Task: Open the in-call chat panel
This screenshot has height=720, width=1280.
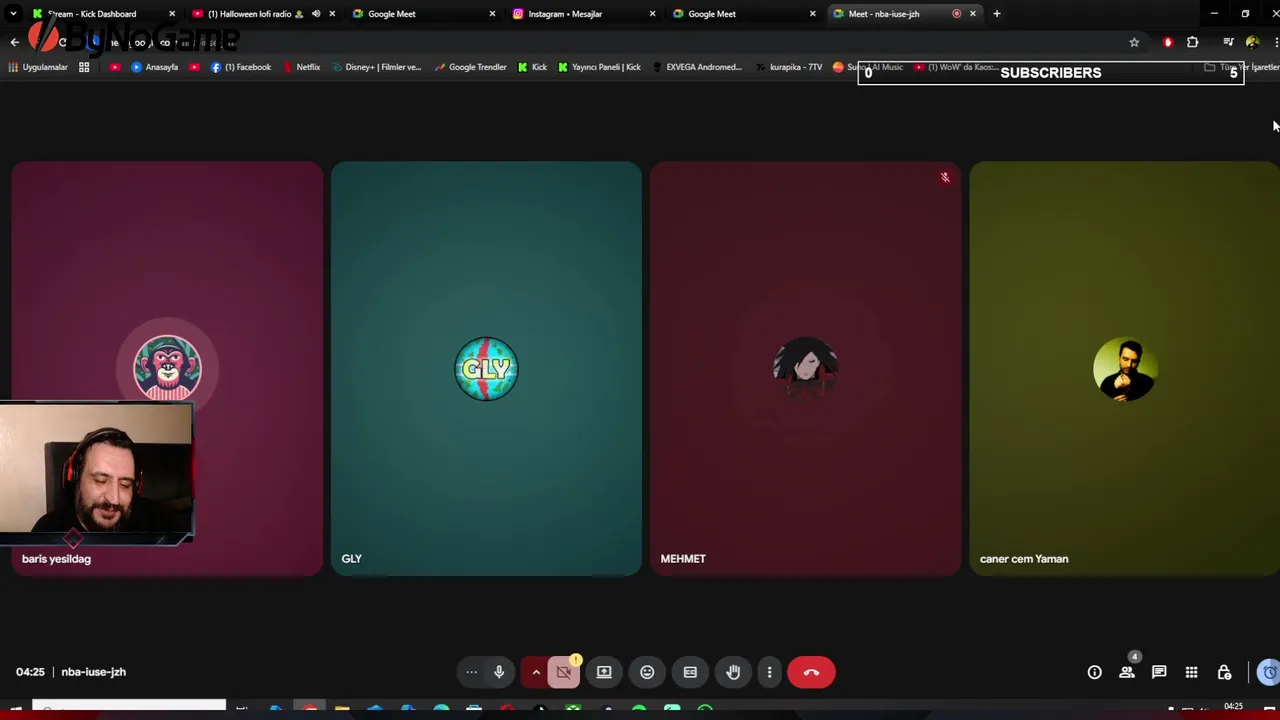Action: click(x=1159, y=672)
